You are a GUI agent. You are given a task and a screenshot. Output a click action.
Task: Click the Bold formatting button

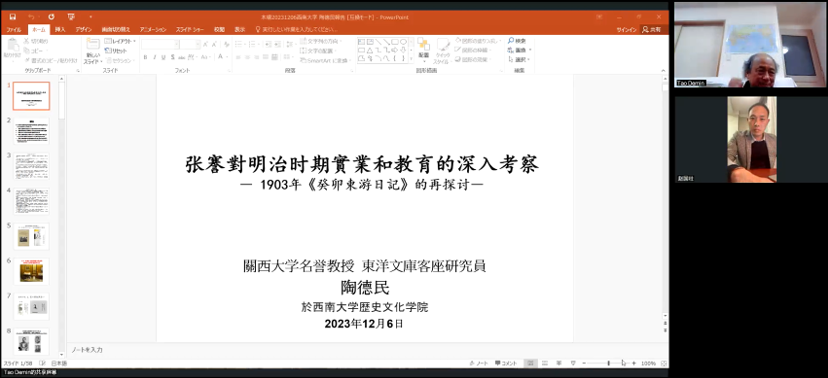tap(145, 57)
